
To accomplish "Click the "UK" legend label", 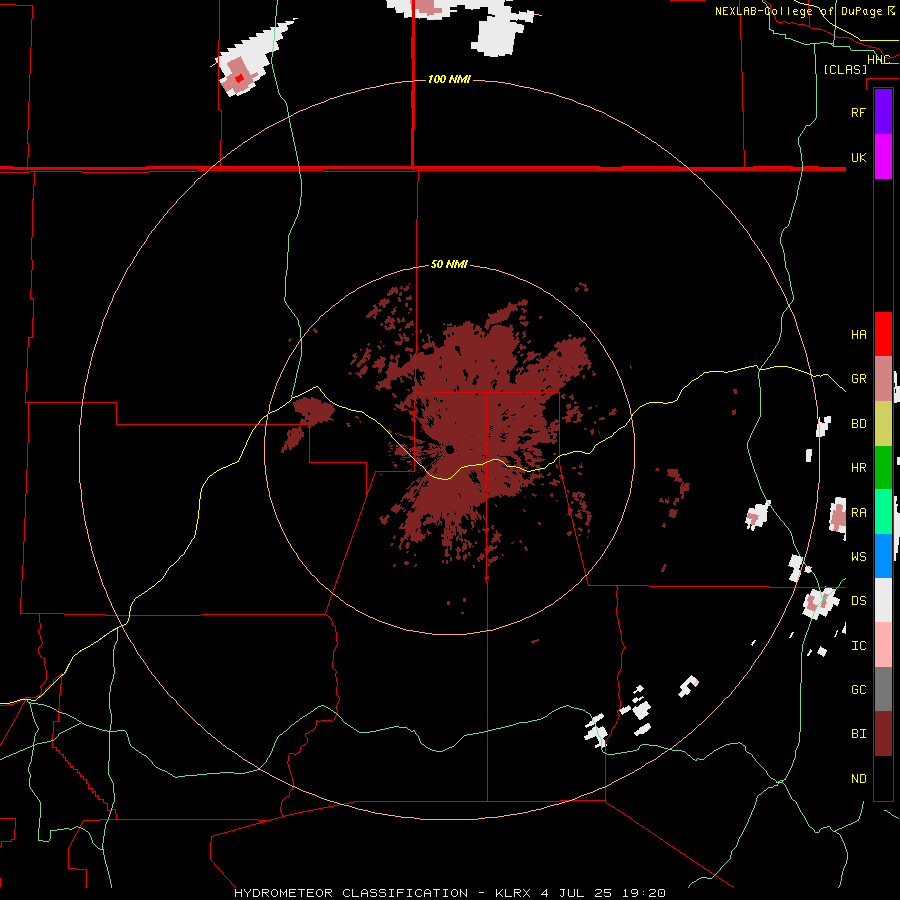I will click(x=858, y=157).
